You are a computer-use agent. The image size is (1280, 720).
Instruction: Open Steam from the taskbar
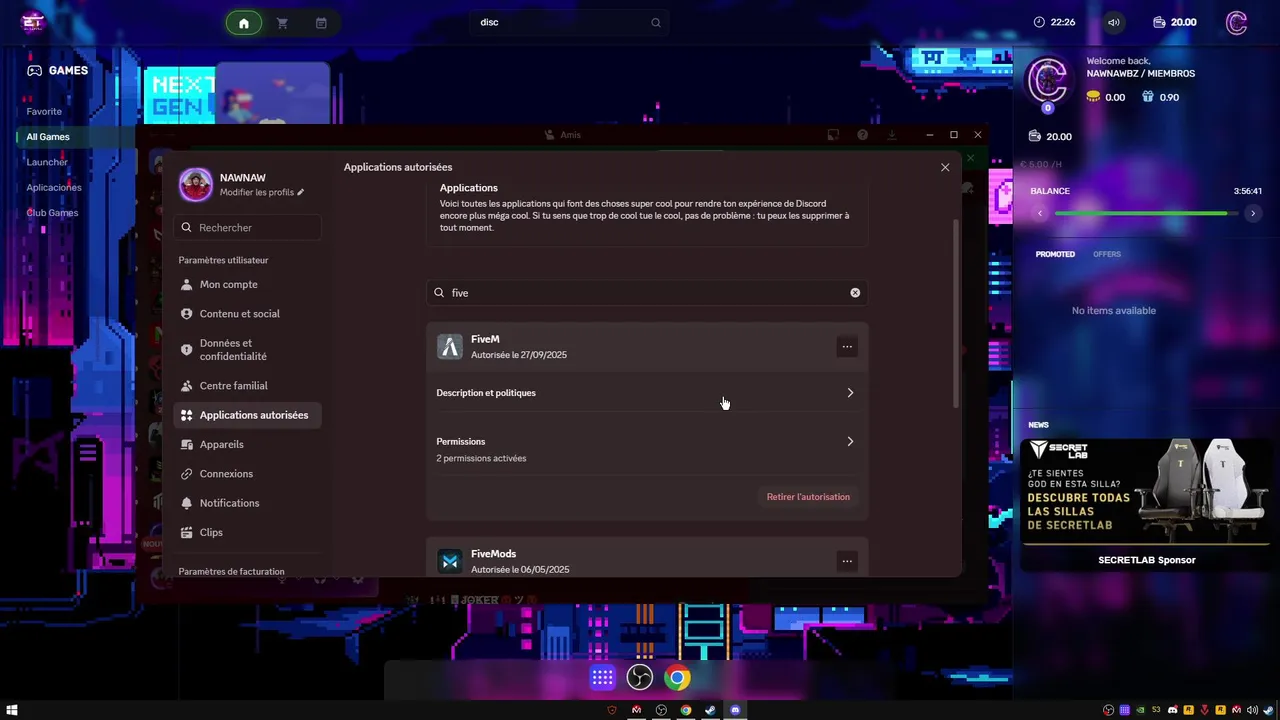(x=710, y=710)
